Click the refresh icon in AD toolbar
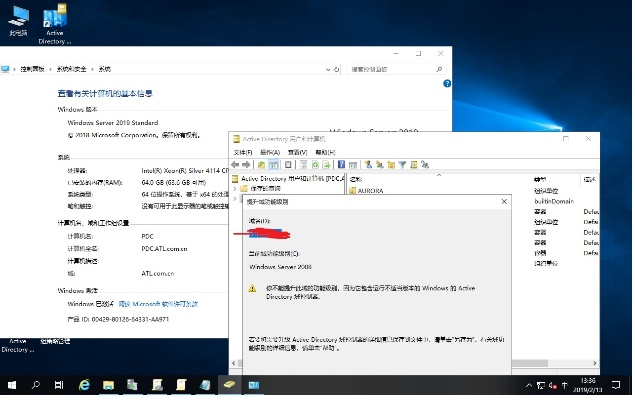 click(x=315, y=164)
